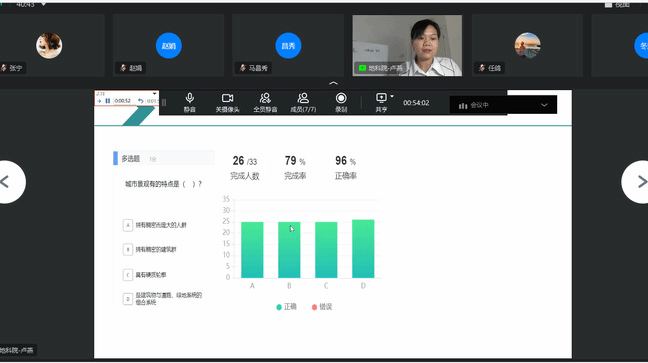Click the 共享 screen share icon
The image size is (648, 363).
tap(381, 102)
